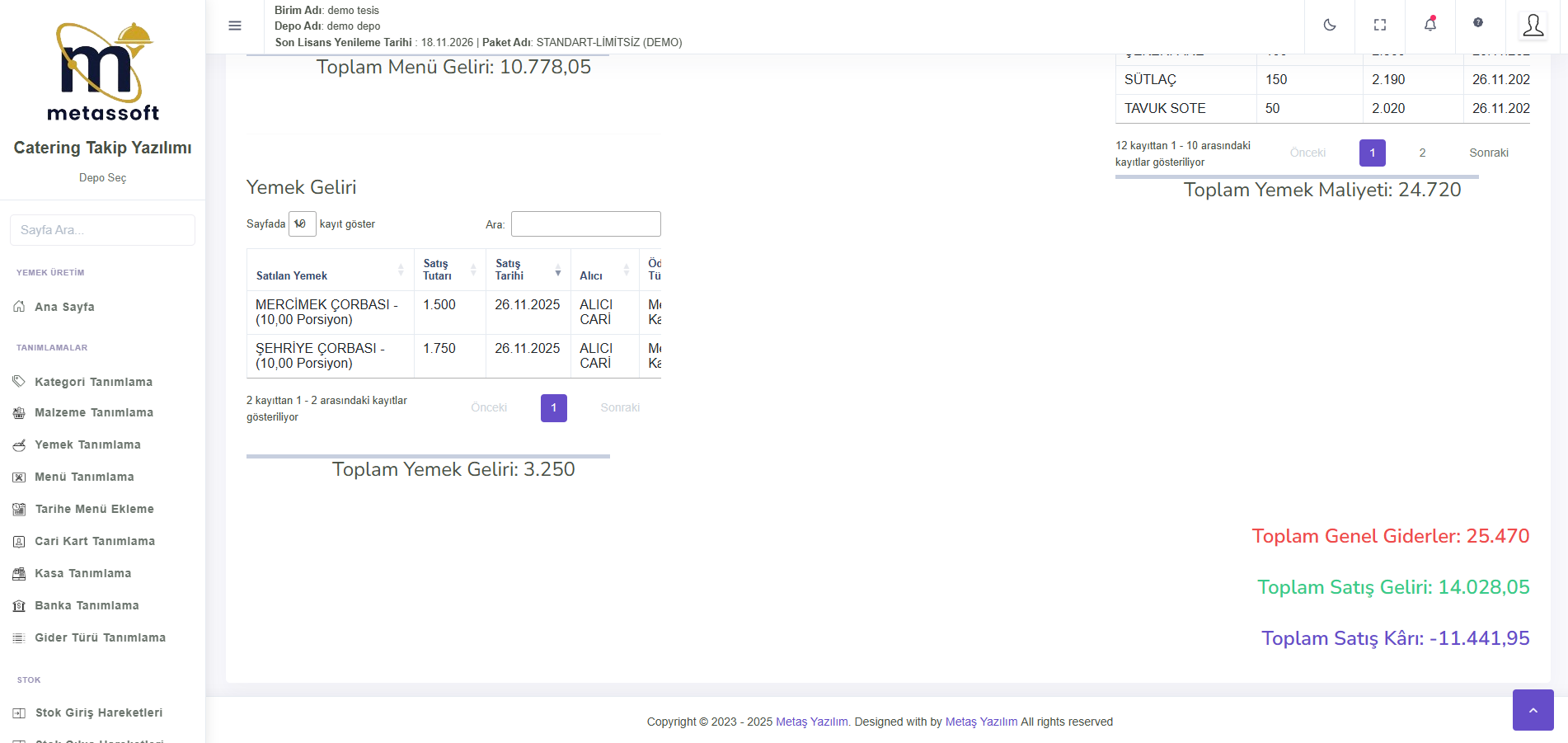The height and width of the screenshot is (743, 1568).
Task: Click Sonraki in cost table pagination
Action: click(x=1488, y=153)
